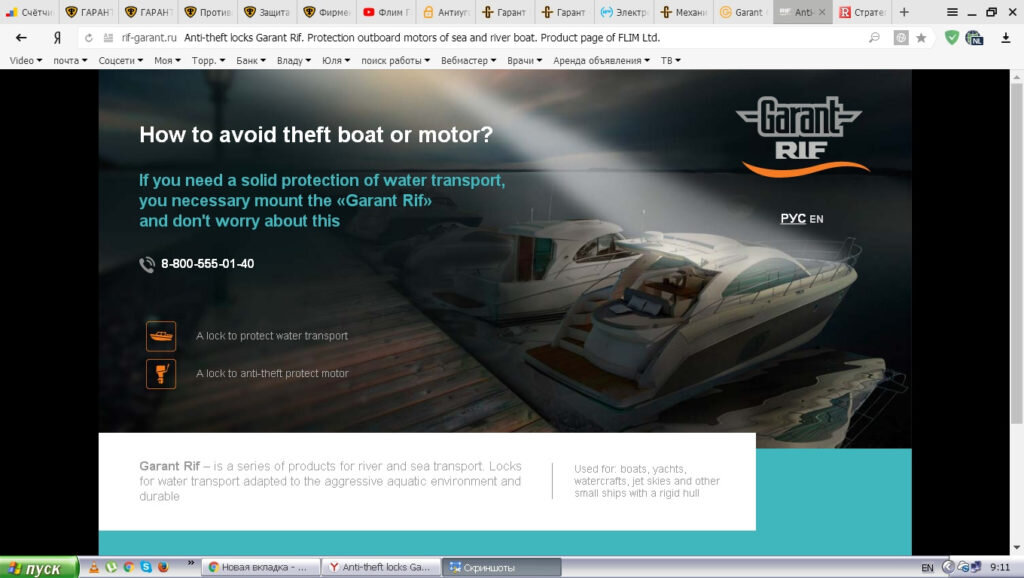The image size is (1024, 578).
Task: Click 'How to avoid theft boat or motor?' heading
Action: (x=316, y=135)
